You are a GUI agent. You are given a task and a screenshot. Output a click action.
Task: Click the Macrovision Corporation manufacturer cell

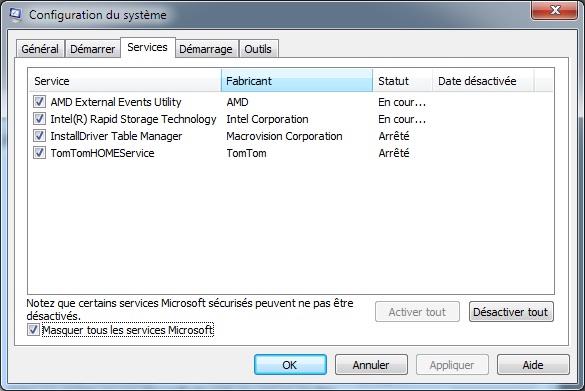click(284, 136)
